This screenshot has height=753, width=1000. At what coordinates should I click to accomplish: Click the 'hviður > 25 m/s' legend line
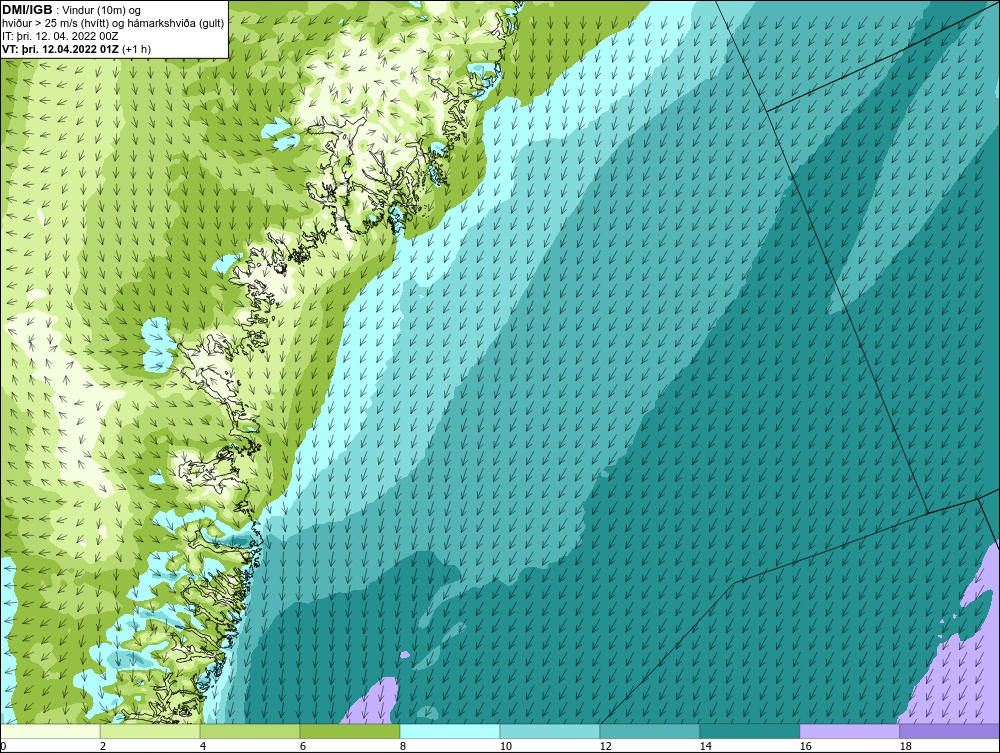click(113, 23)
